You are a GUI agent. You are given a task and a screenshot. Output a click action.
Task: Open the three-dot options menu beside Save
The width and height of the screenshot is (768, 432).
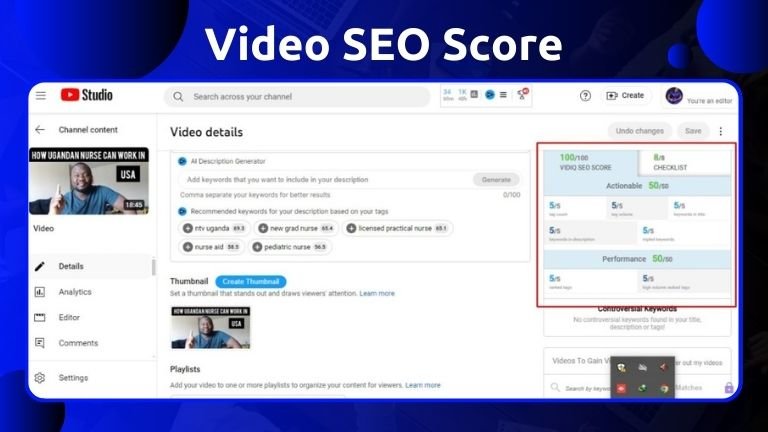pyautogui.click(x=721, y=131)
